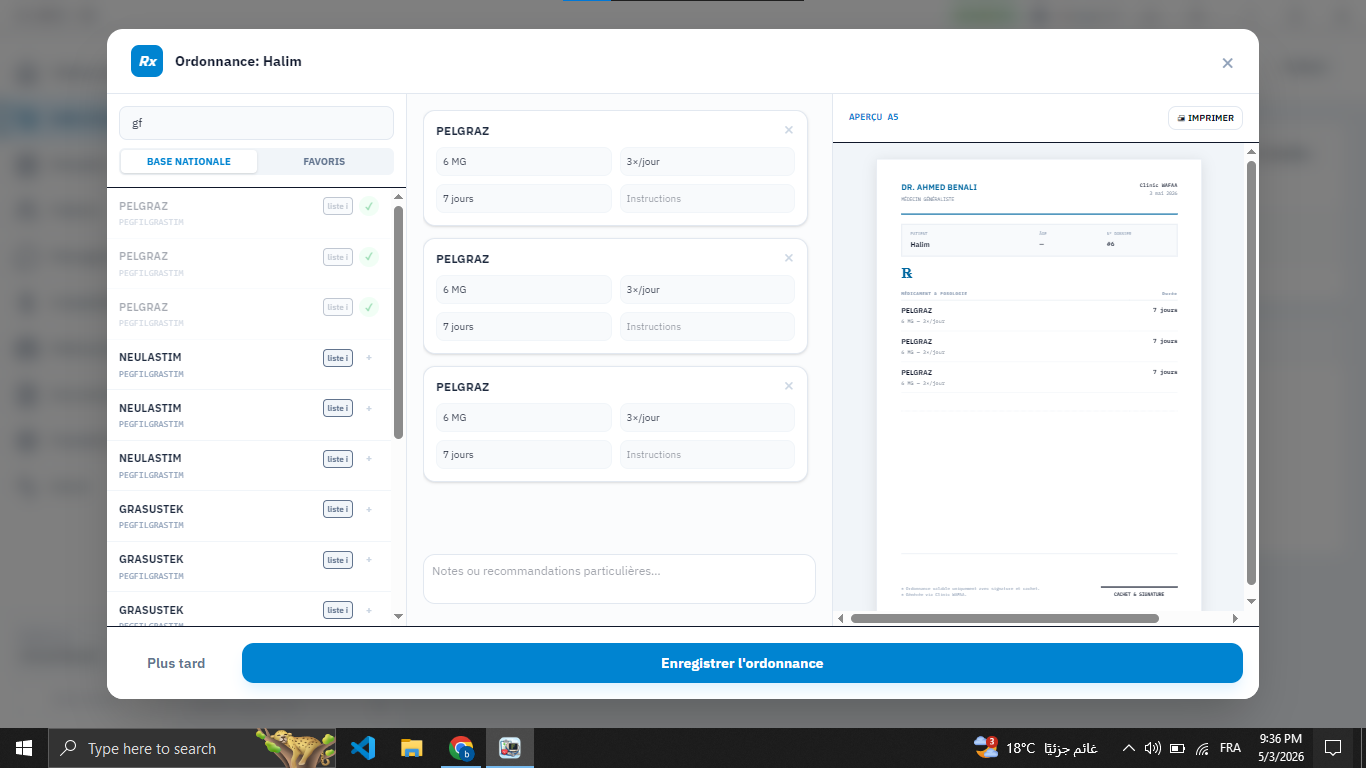Screen dimensions: 1366x768
Task: Click the Notes ou recommandations particulières text area
Action: (x=619, y=579)
